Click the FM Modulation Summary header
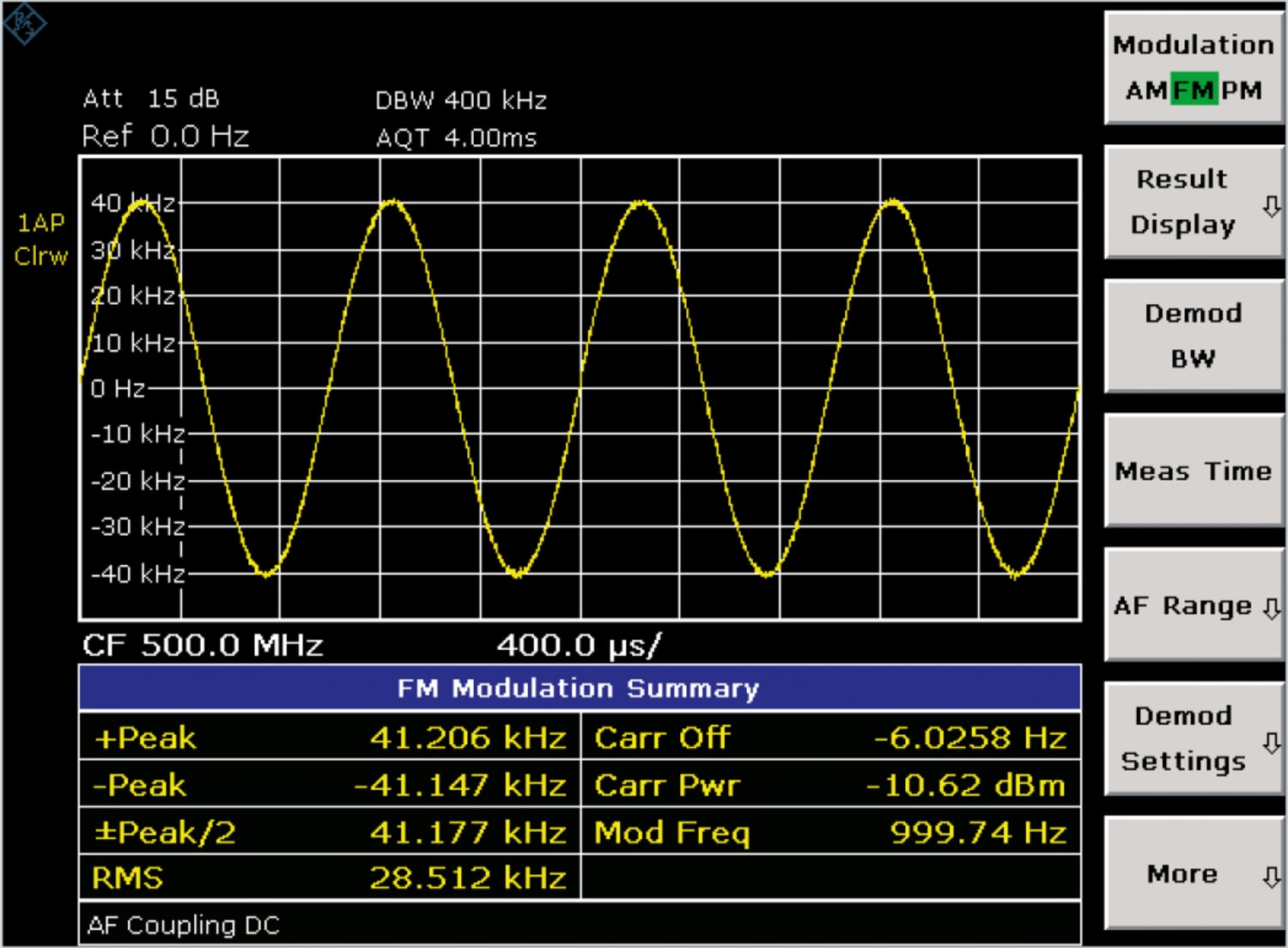This screenshot has height=948, width=1288. click(x=579, y=687)
